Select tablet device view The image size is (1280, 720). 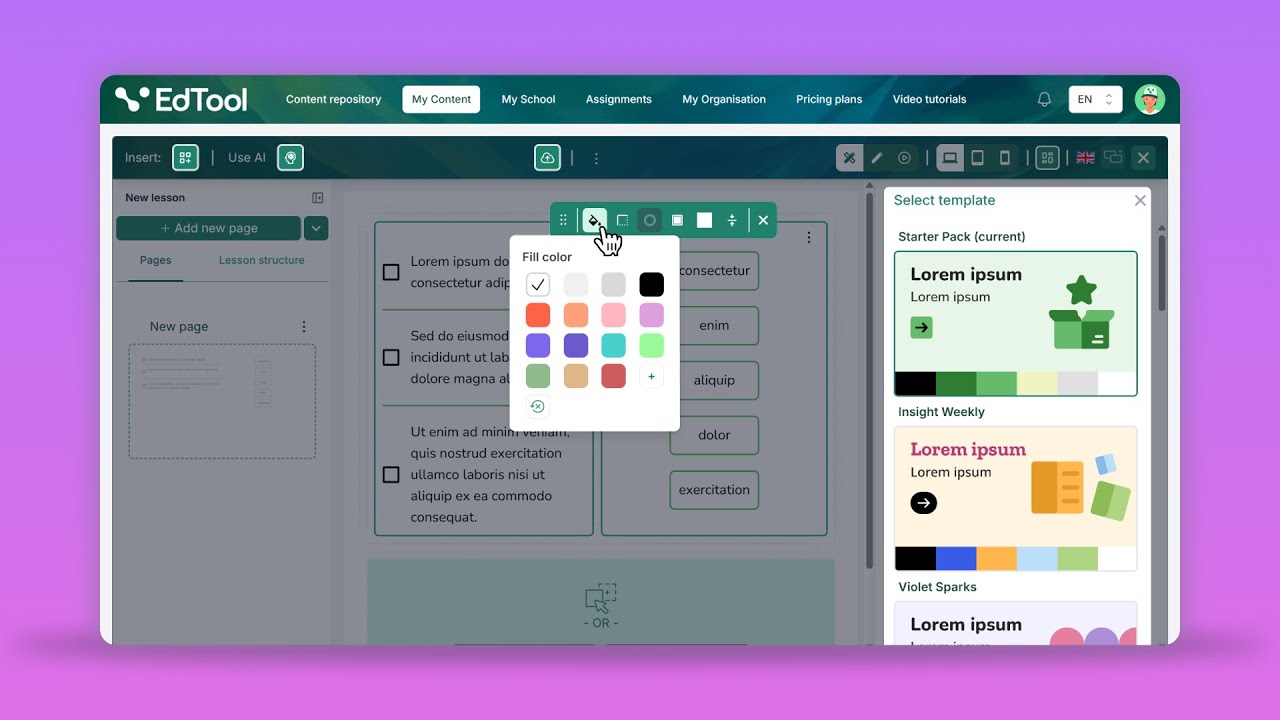[978, 157]
